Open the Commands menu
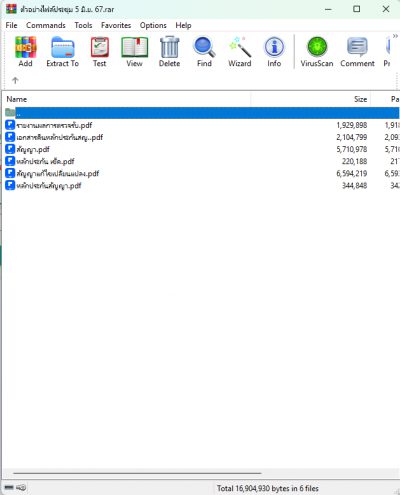400x495 pixels. [46, 25]
